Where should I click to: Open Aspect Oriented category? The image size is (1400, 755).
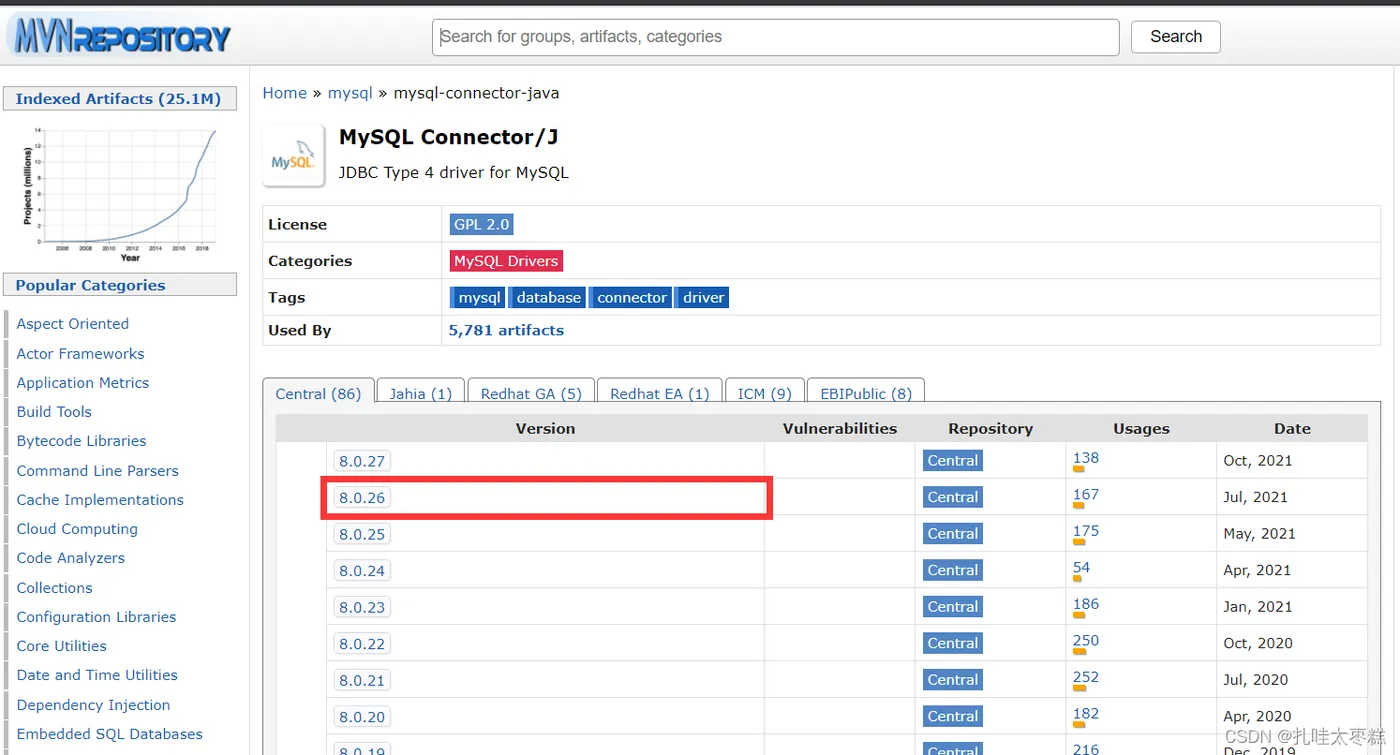[73, 324]
